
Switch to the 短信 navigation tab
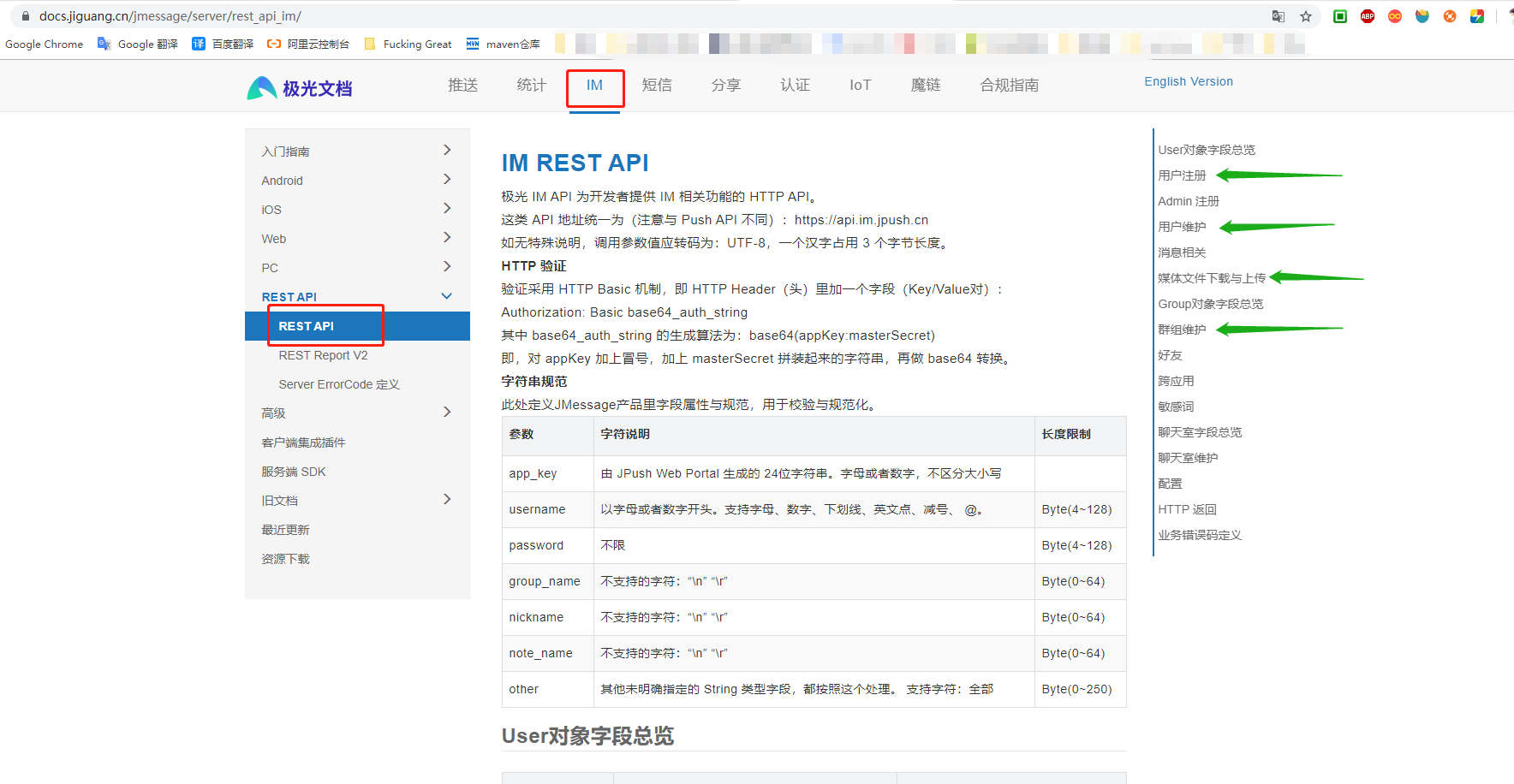tap(657, 85)
